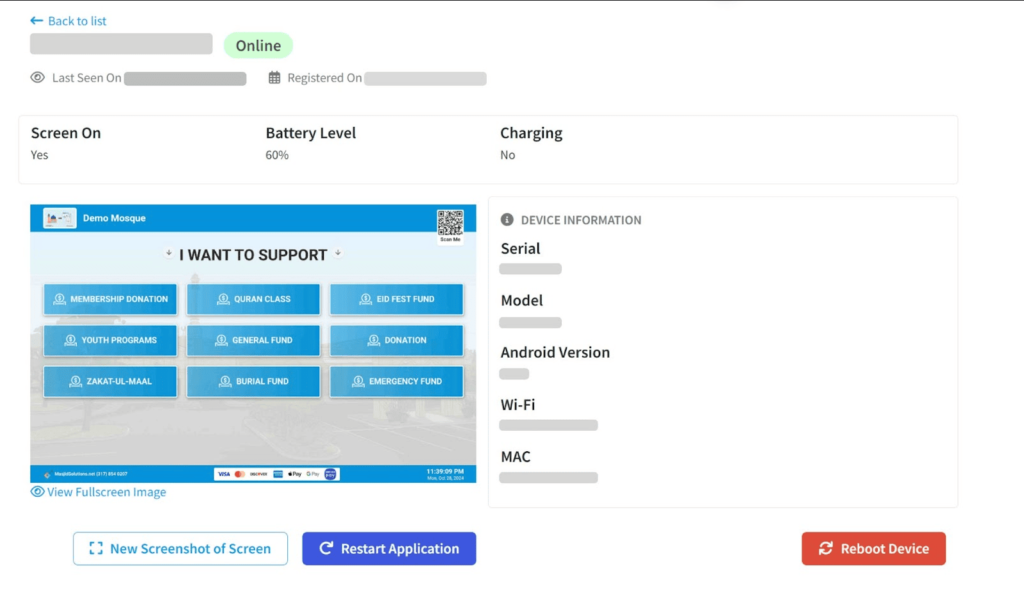Choose the Donation tile
The height and width of the screenshot is (600, 1024).
pos(396,340)
